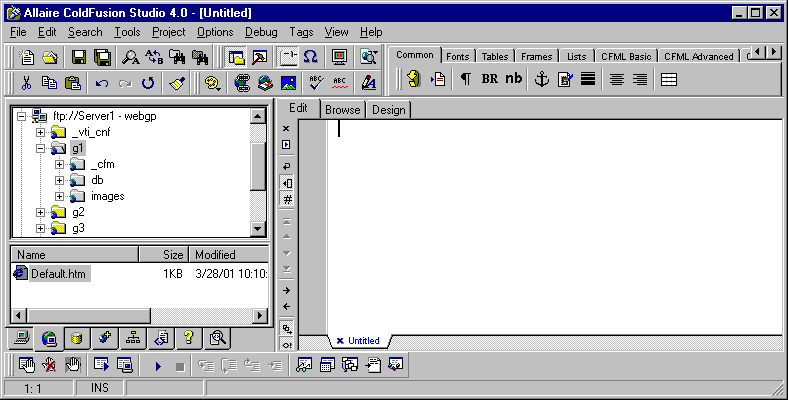Viewport: 788px width, 400px height.
Task: Click the Open file folder icon
Action: coord(49,57)
